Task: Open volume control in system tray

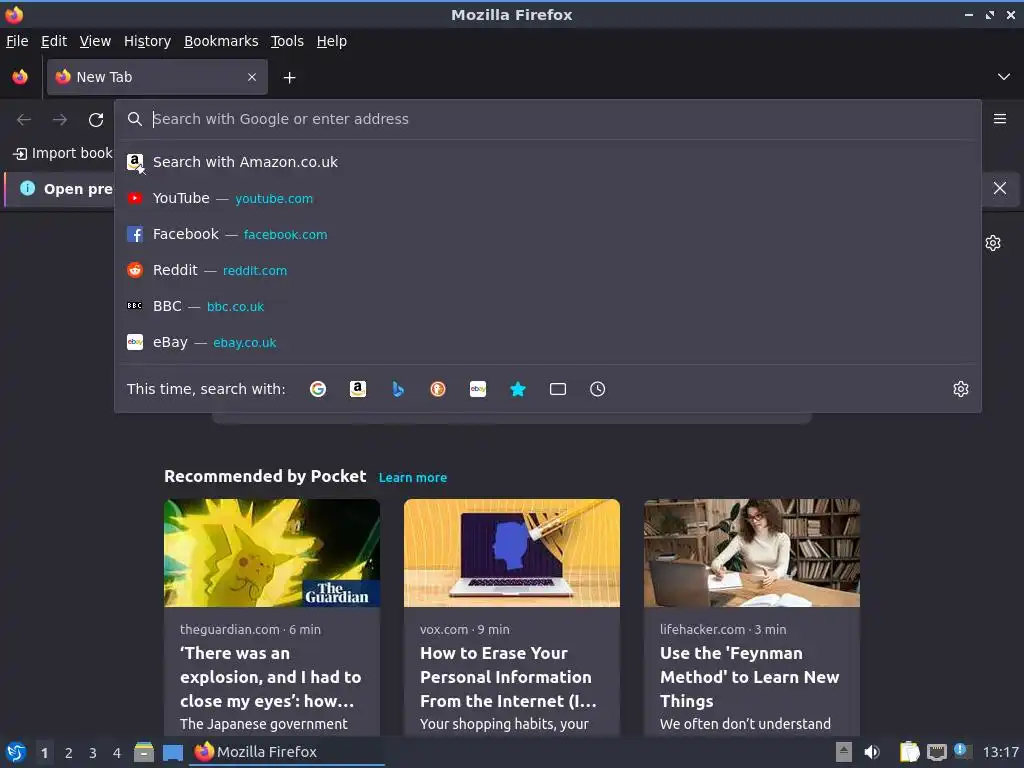Action: [872, 752]
